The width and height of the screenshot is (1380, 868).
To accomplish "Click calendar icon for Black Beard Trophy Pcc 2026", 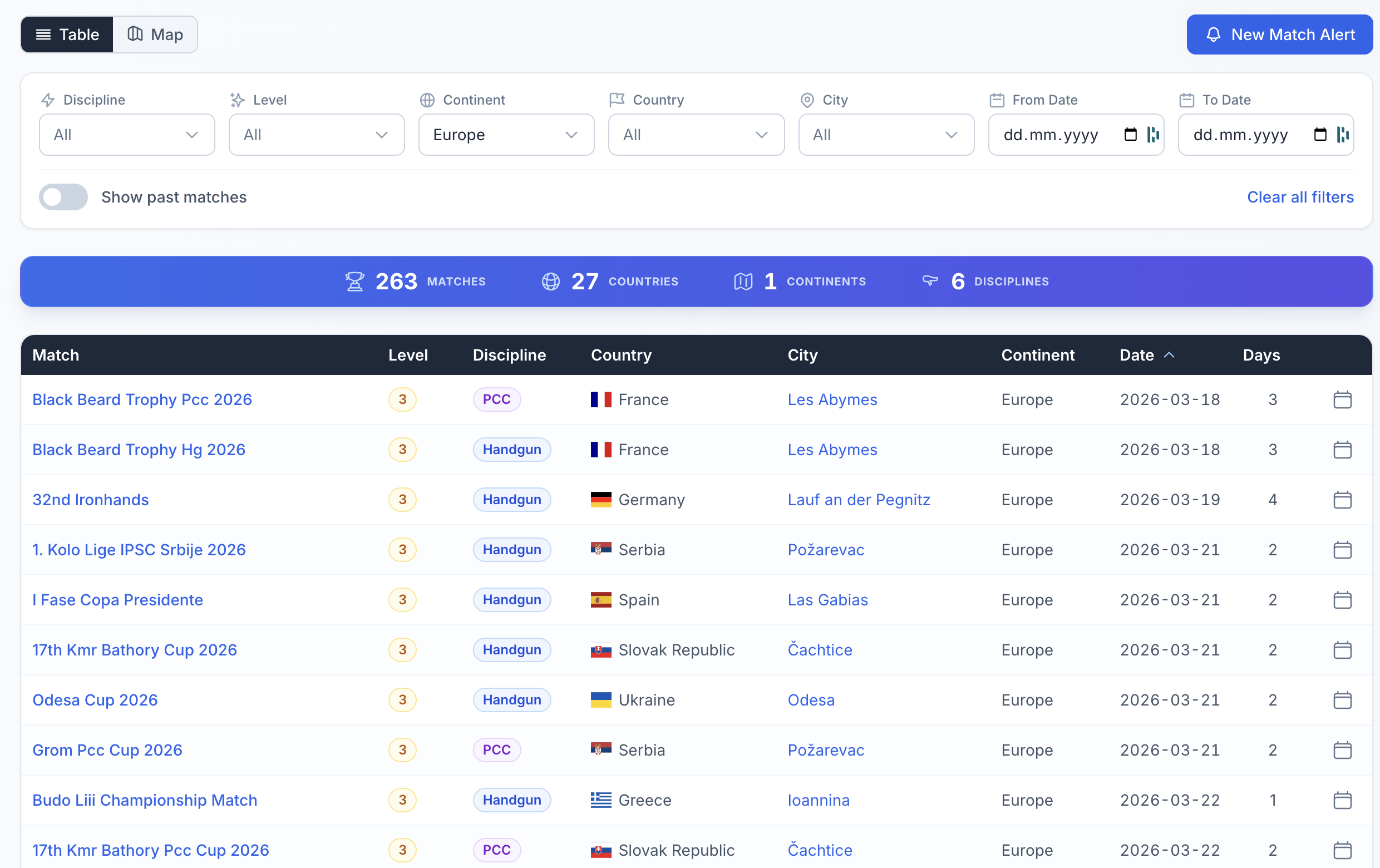I will point(1342,400).
